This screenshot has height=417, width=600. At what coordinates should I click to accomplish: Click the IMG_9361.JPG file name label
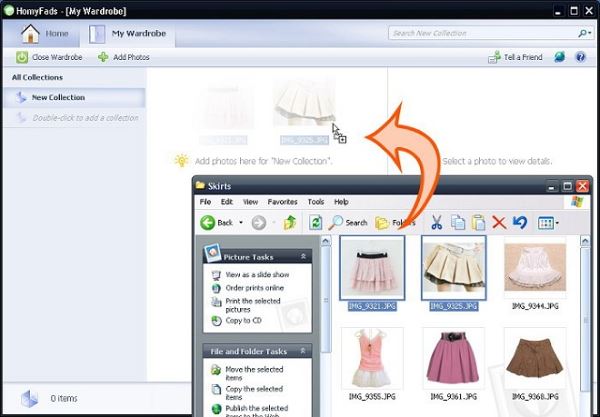point(453,396)
